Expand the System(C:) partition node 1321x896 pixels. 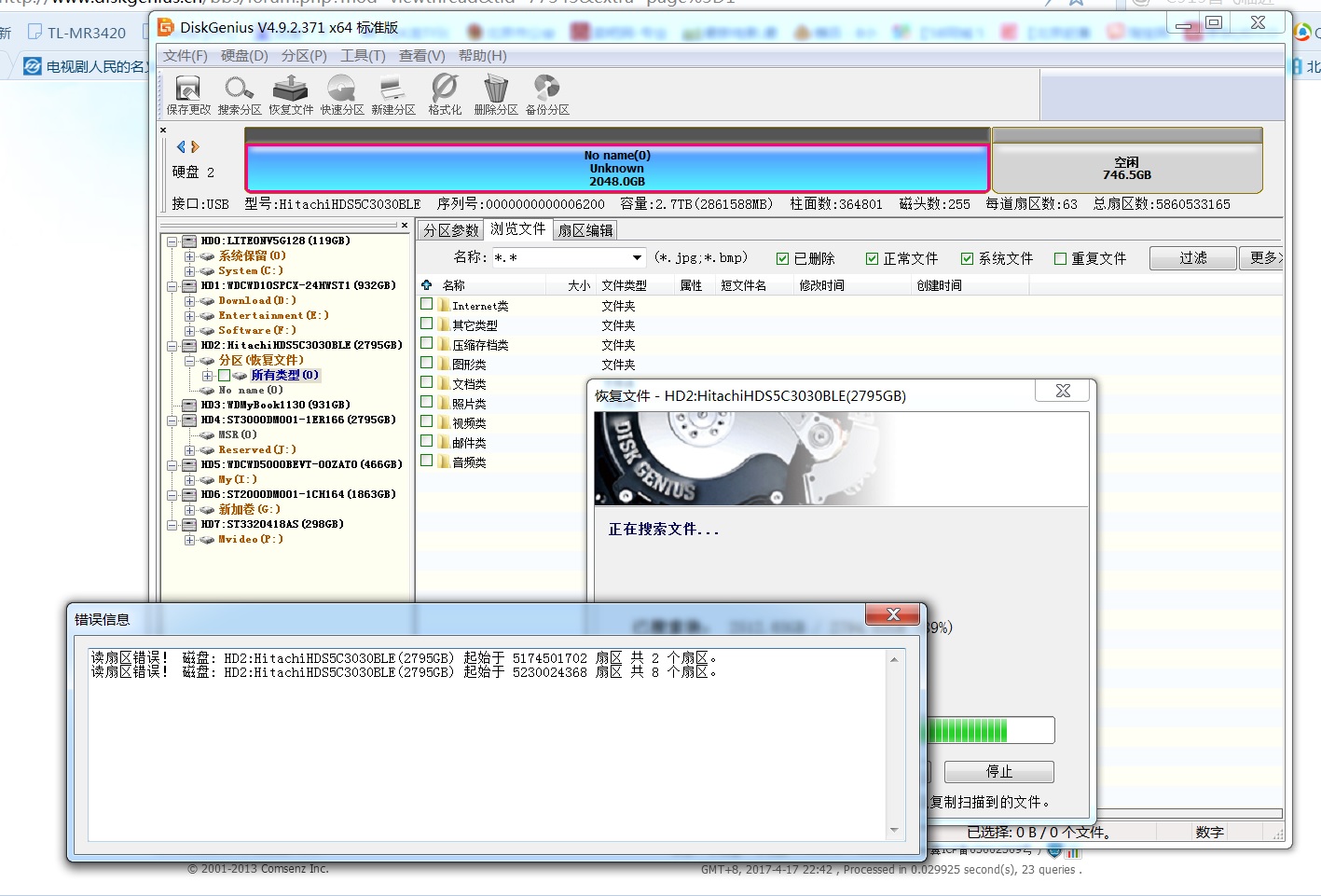(189, 271)
